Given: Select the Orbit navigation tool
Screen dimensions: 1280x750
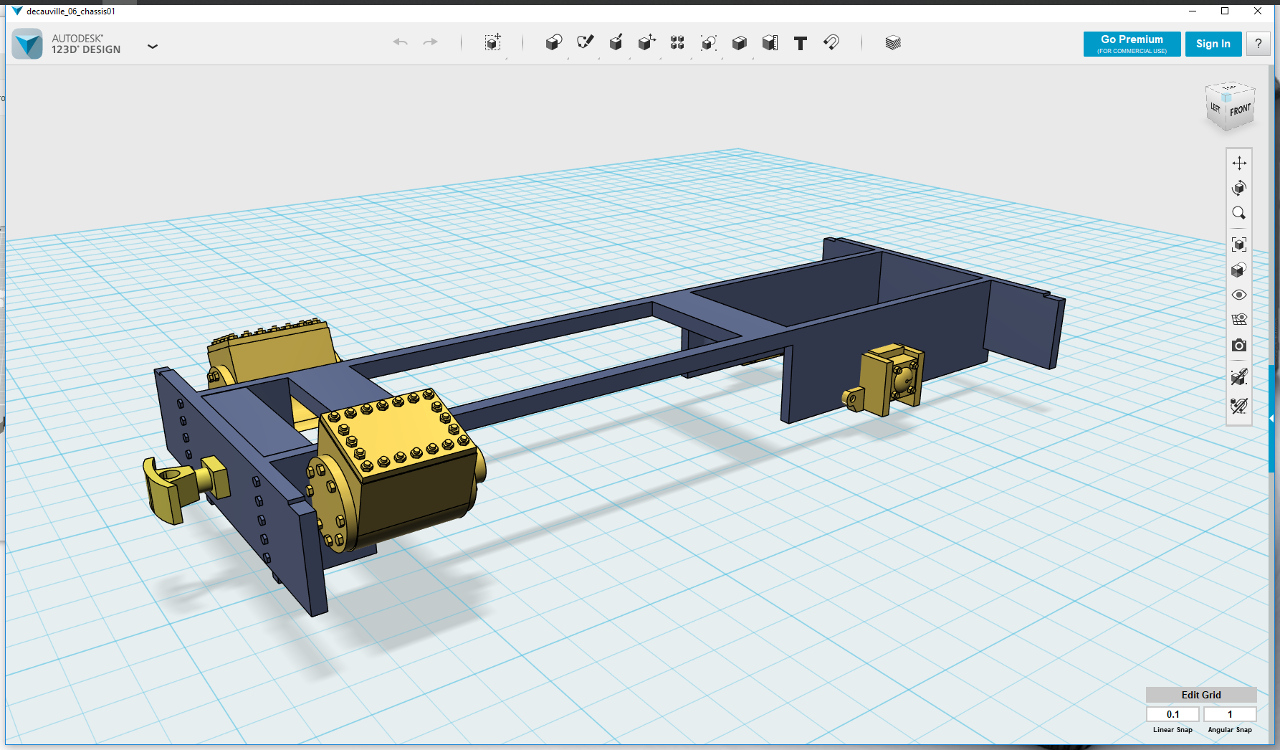Looking at the screenshot, I should tap(1239, 188).
